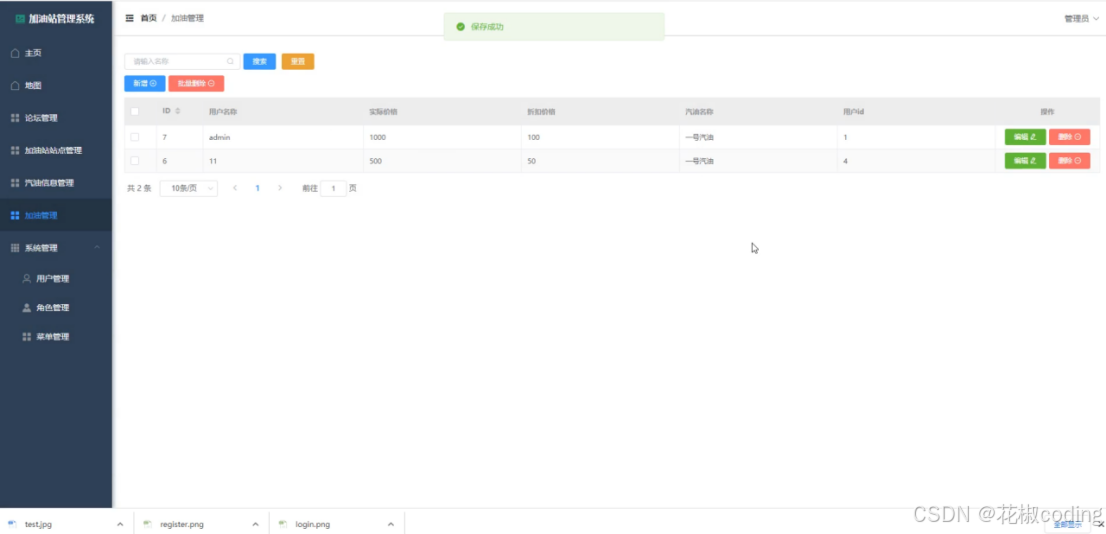1106x534 pixels.
Task: Select page 1 in the pagination
Action: point(257,188)
